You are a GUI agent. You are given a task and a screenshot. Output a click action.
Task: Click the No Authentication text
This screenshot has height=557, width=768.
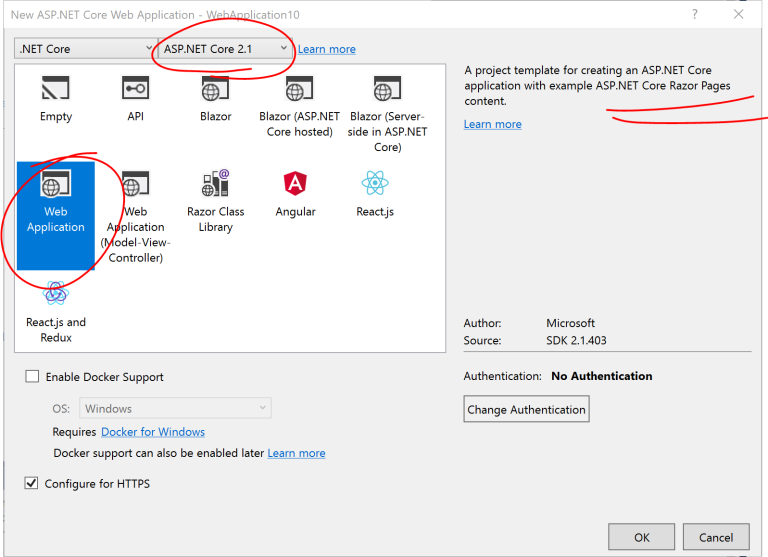tap(601, 376)
